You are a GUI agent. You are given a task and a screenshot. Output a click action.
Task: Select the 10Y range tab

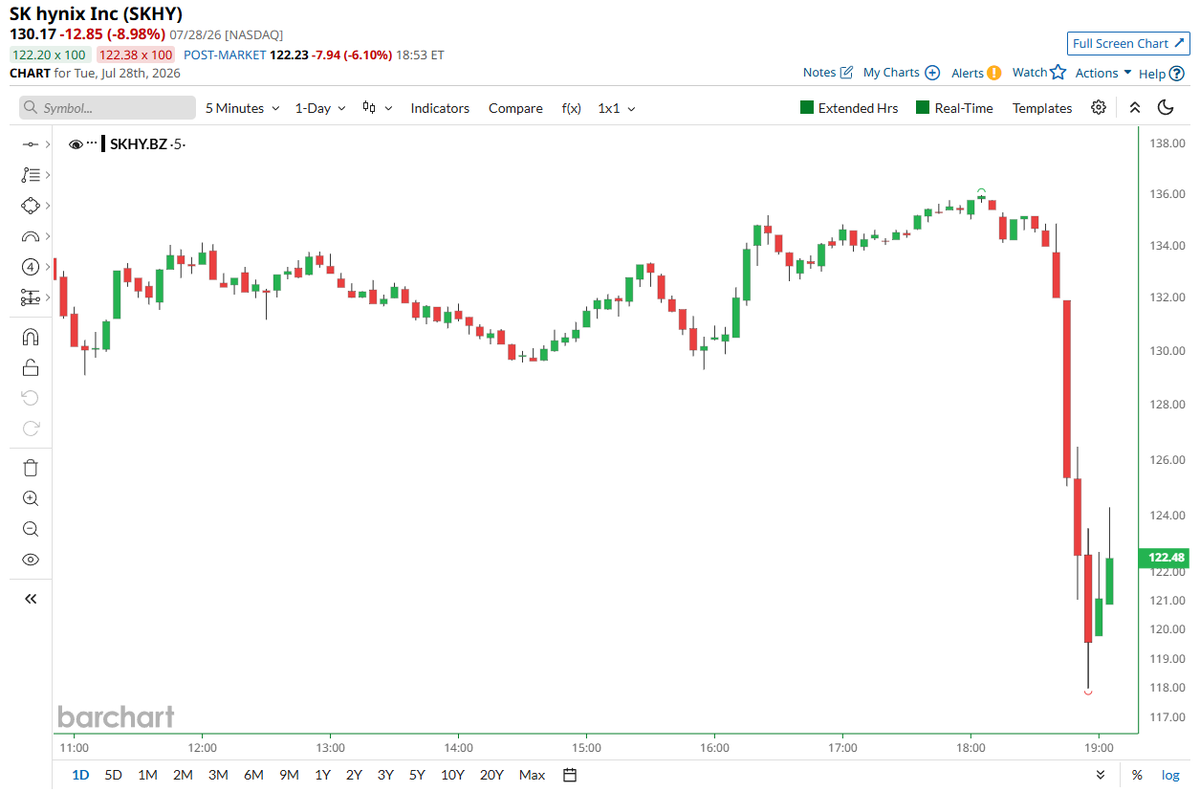pyautogui.click(x=452, y=775)
